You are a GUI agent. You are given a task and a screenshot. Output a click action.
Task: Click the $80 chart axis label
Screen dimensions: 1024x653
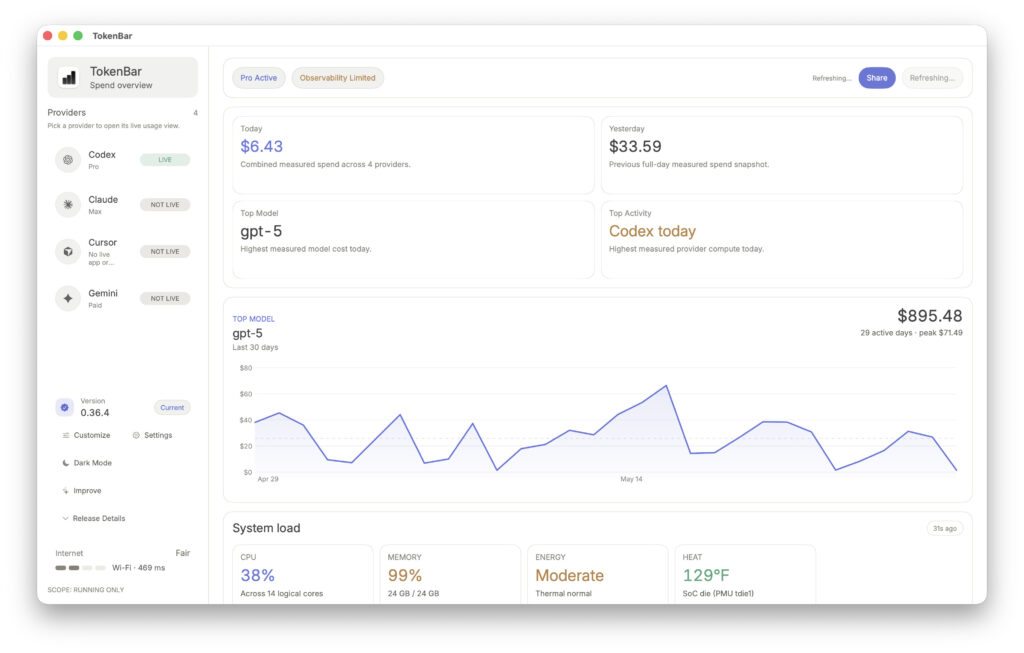[x=246, y=368]
